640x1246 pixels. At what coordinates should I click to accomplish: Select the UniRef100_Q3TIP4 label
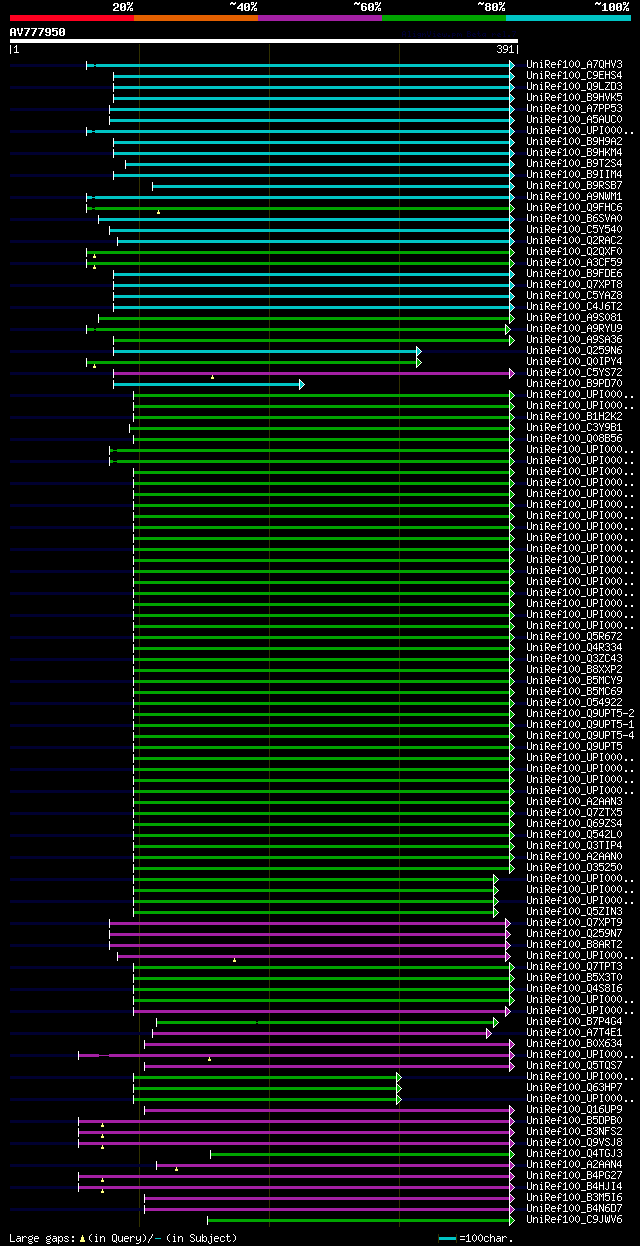pos(574,845)
